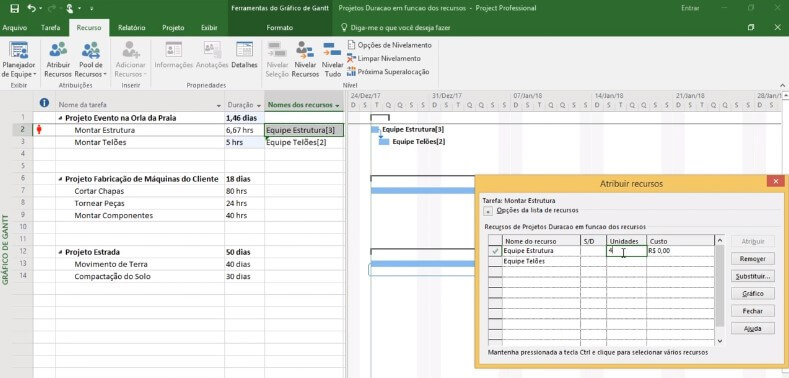
Task: Switch to the Tarefa tab
Action: (x=50, y=28)
